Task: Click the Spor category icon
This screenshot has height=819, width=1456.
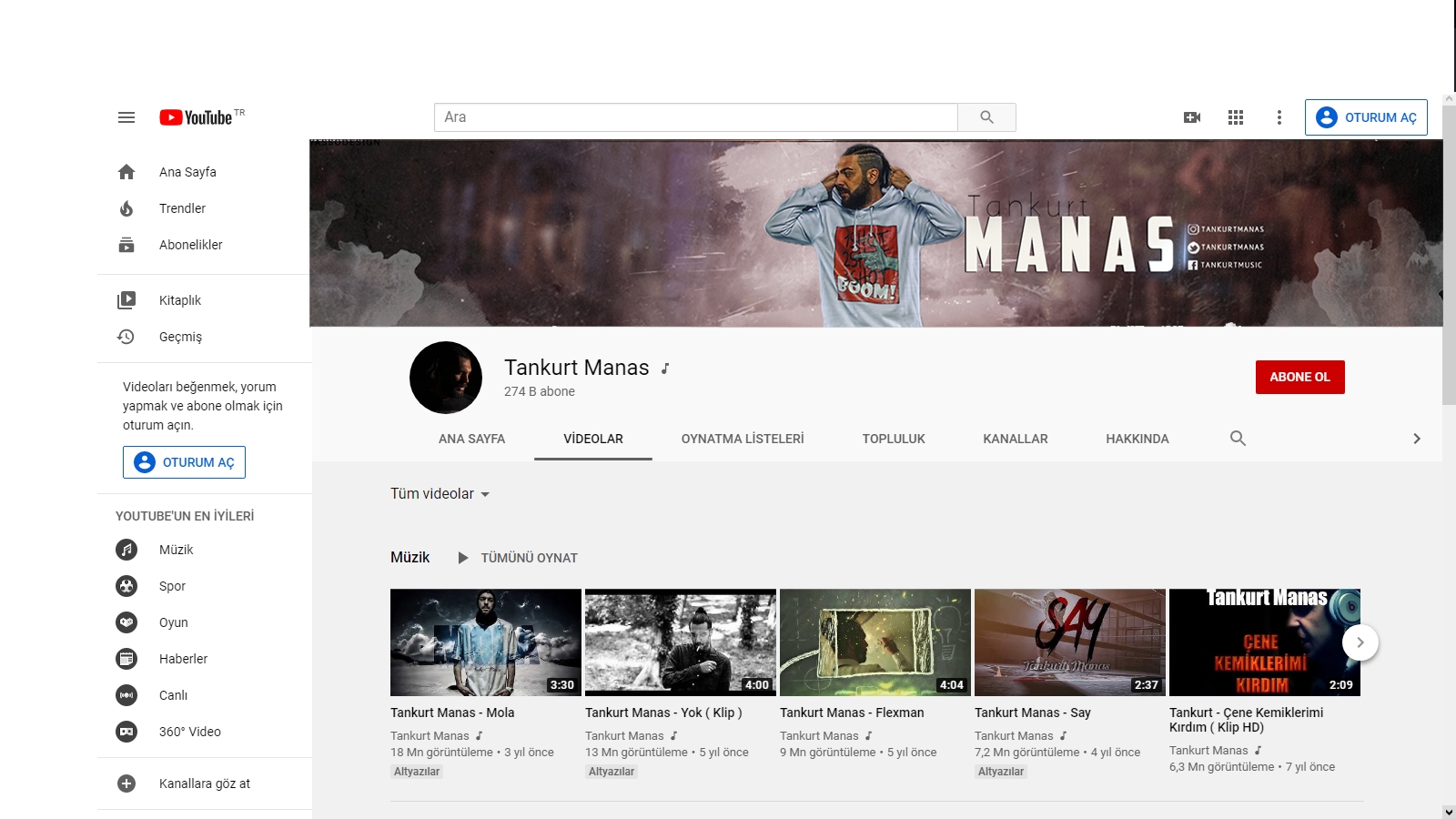Action: tap(126, 586)
